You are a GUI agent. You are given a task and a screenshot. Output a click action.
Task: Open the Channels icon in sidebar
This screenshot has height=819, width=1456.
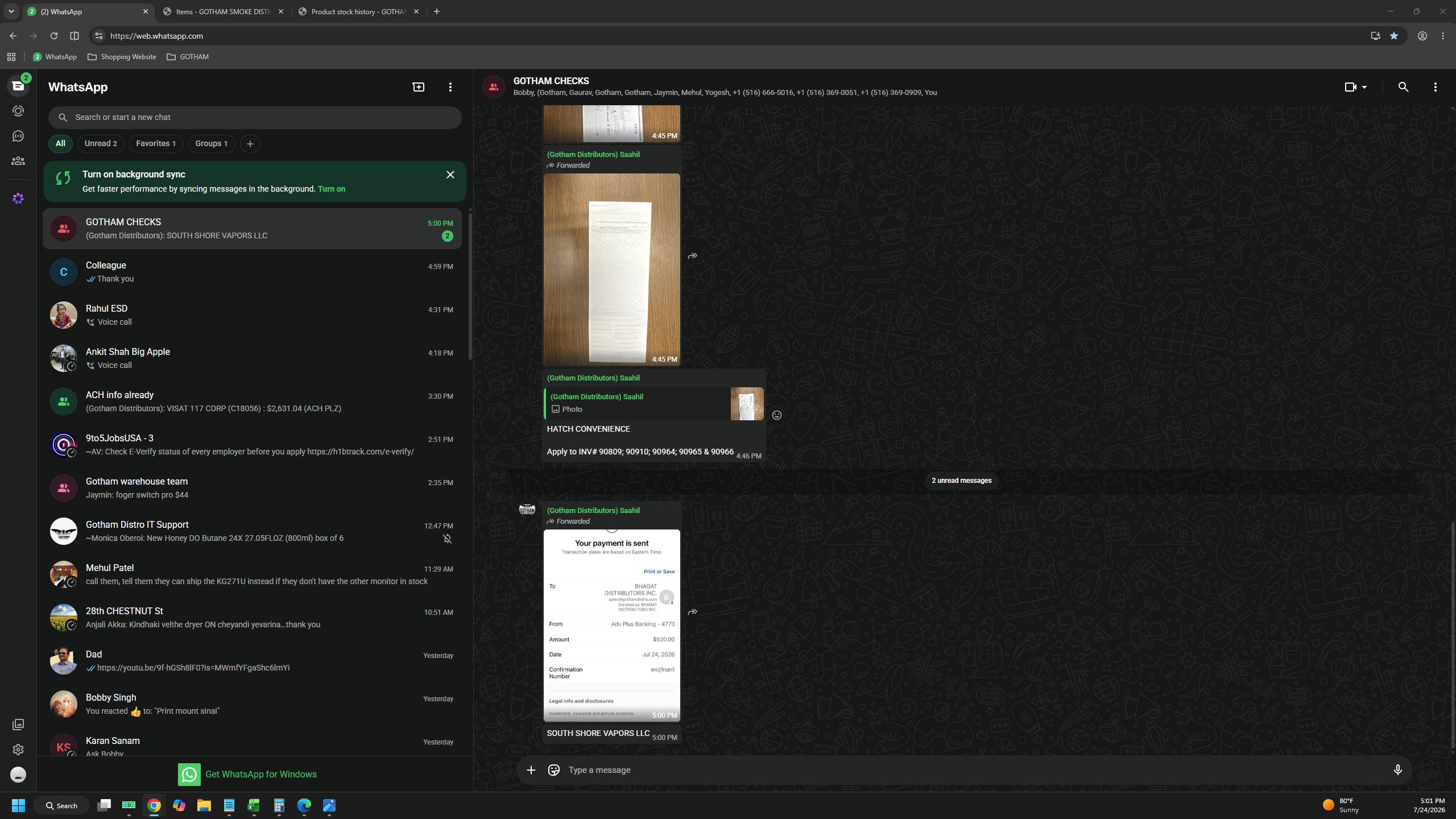pos(18,136)
